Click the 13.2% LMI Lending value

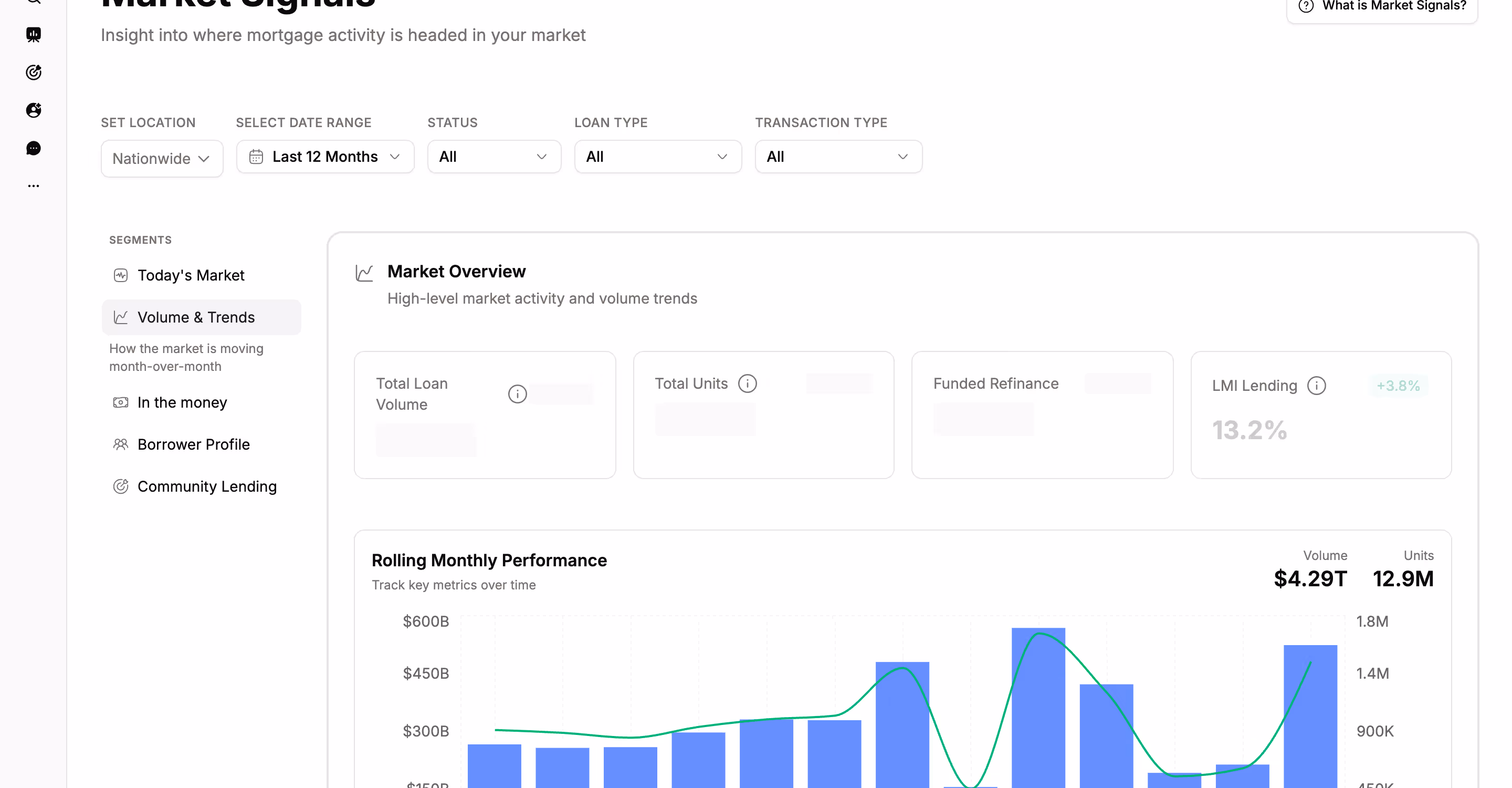click(x=1249, y=430)
